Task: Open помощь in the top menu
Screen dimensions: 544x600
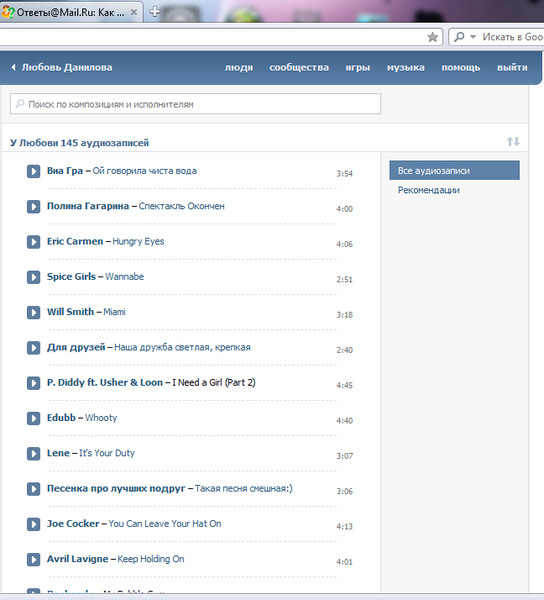Action: (x=461, y=68)
